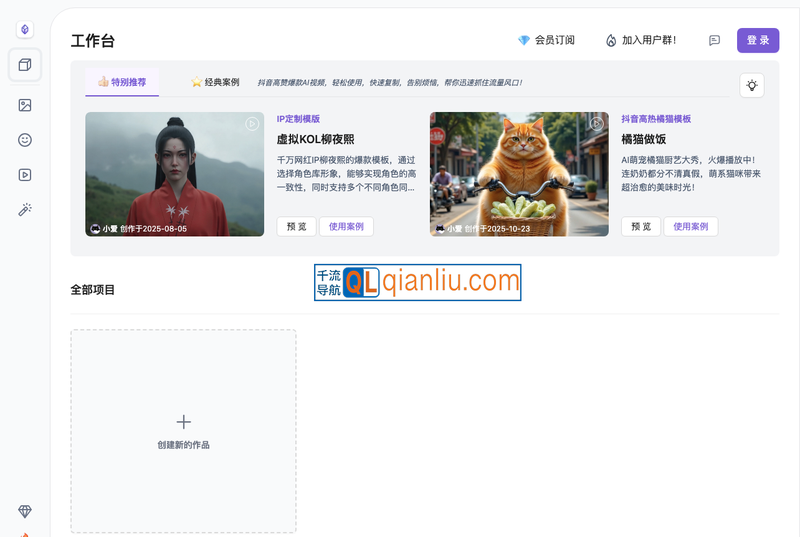Click the diamond icon at sidebar bottom

25,511
